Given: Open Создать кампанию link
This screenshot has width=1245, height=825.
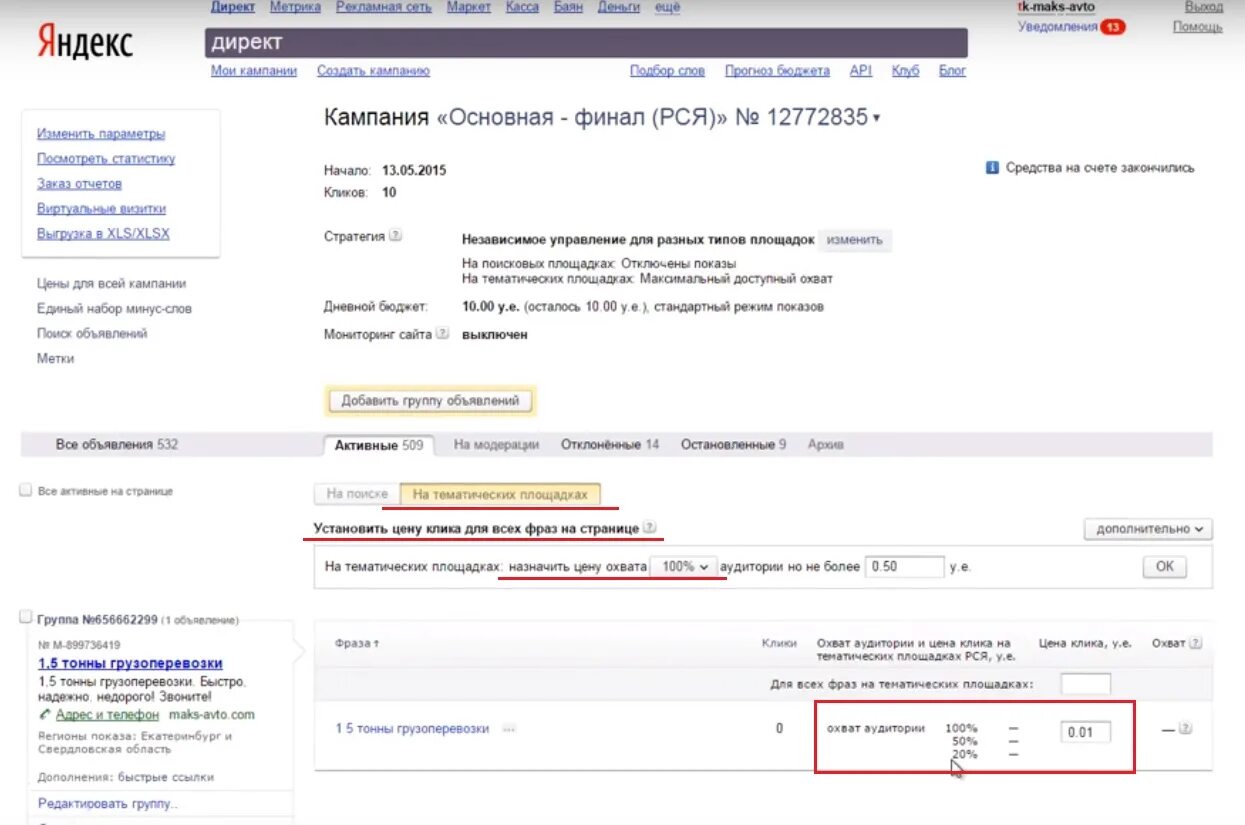Looking at the screenshot, I should point(373,71).
